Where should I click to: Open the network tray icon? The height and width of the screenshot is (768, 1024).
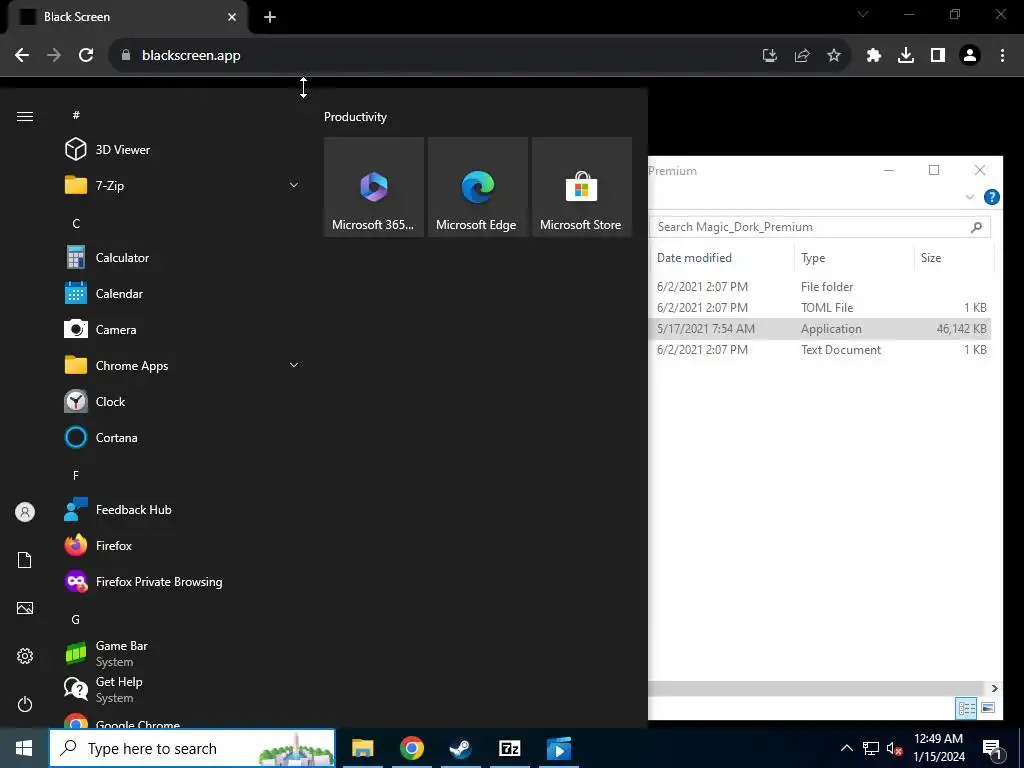tap(871, 748)
